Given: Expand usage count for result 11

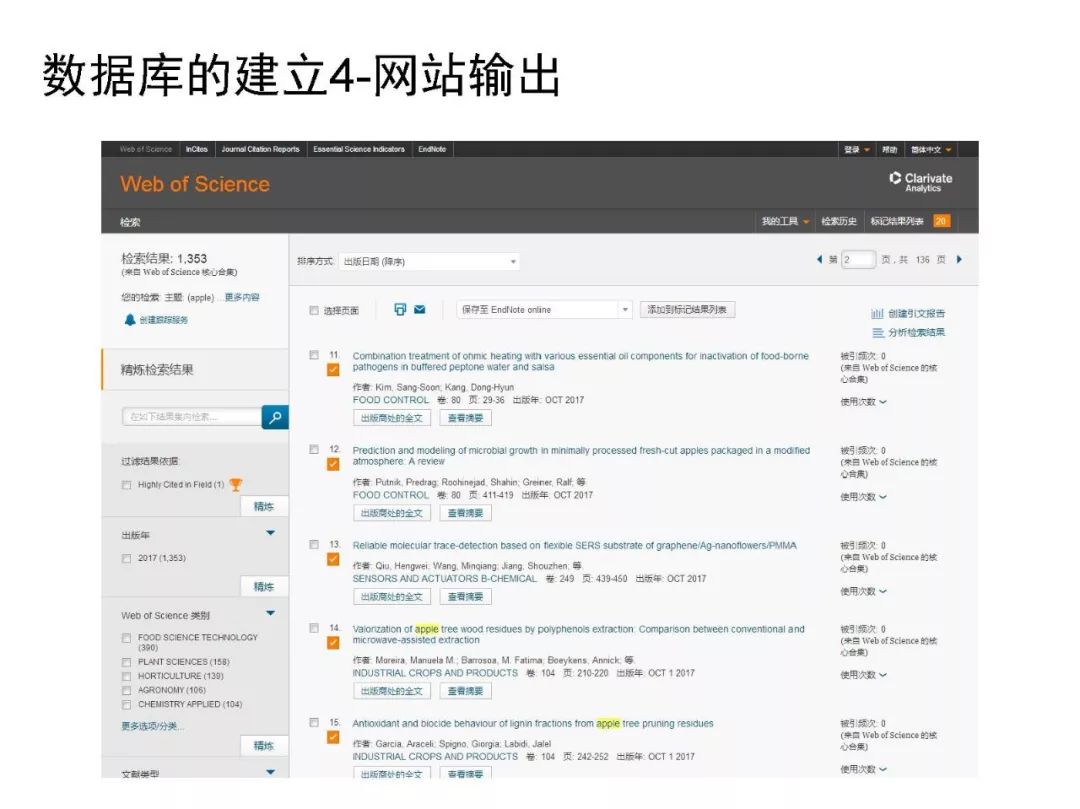Looking at the screenshot, I should (x=863, y=401).
